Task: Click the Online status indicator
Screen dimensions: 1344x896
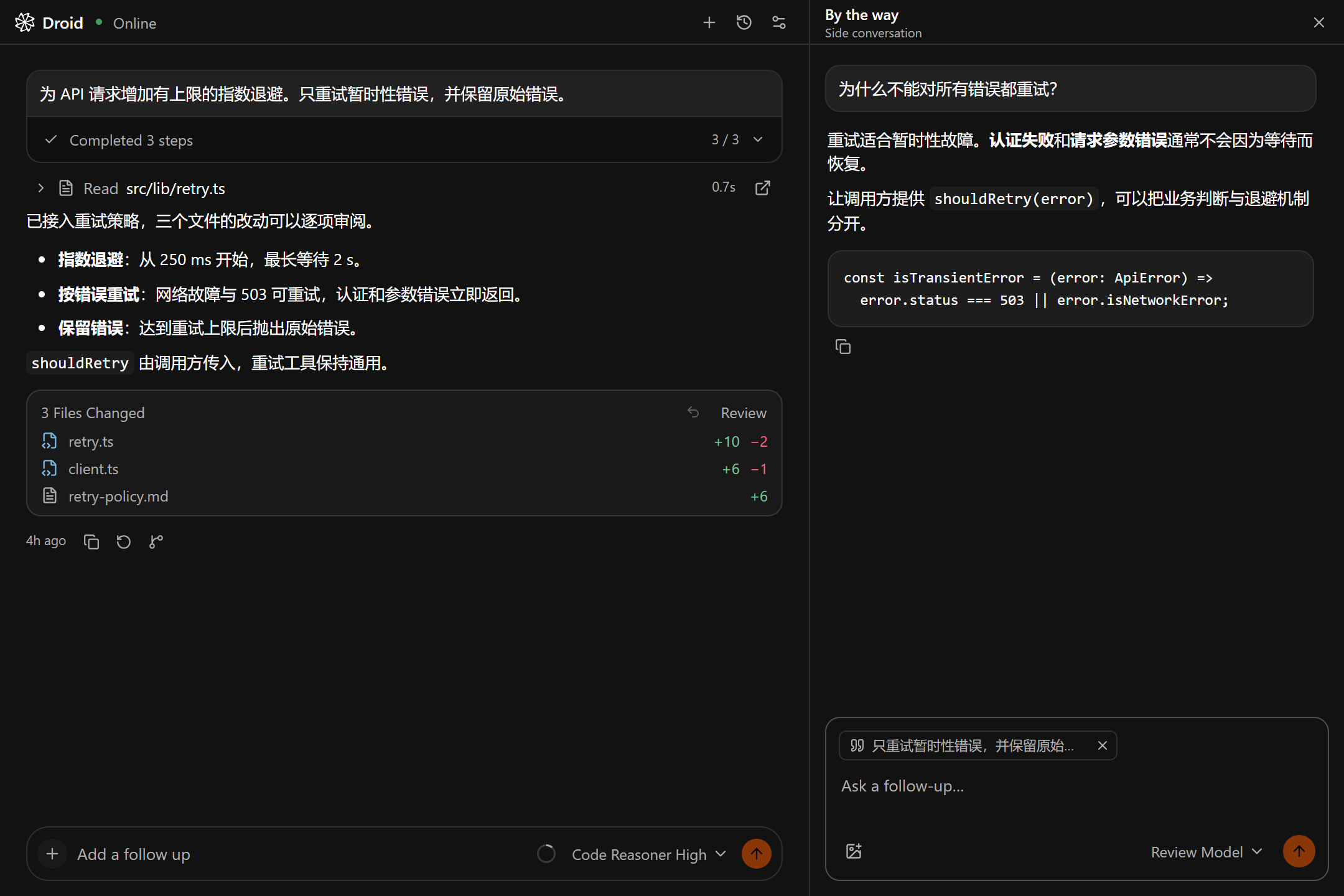Action: click(x=126, y=23)
